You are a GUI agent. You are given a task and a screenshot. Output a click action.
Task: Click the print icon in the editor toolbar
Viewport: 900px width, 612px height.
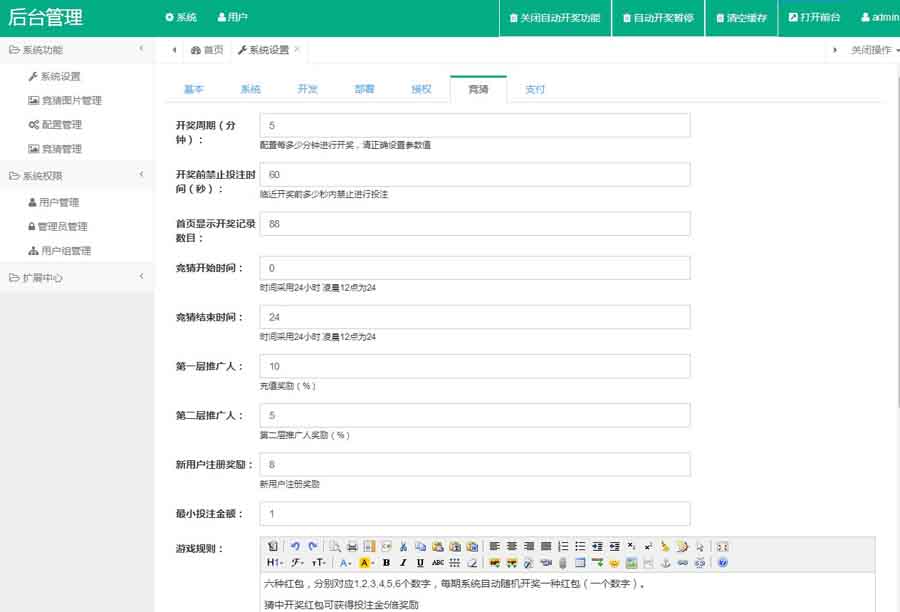click(x=352, y=546)
